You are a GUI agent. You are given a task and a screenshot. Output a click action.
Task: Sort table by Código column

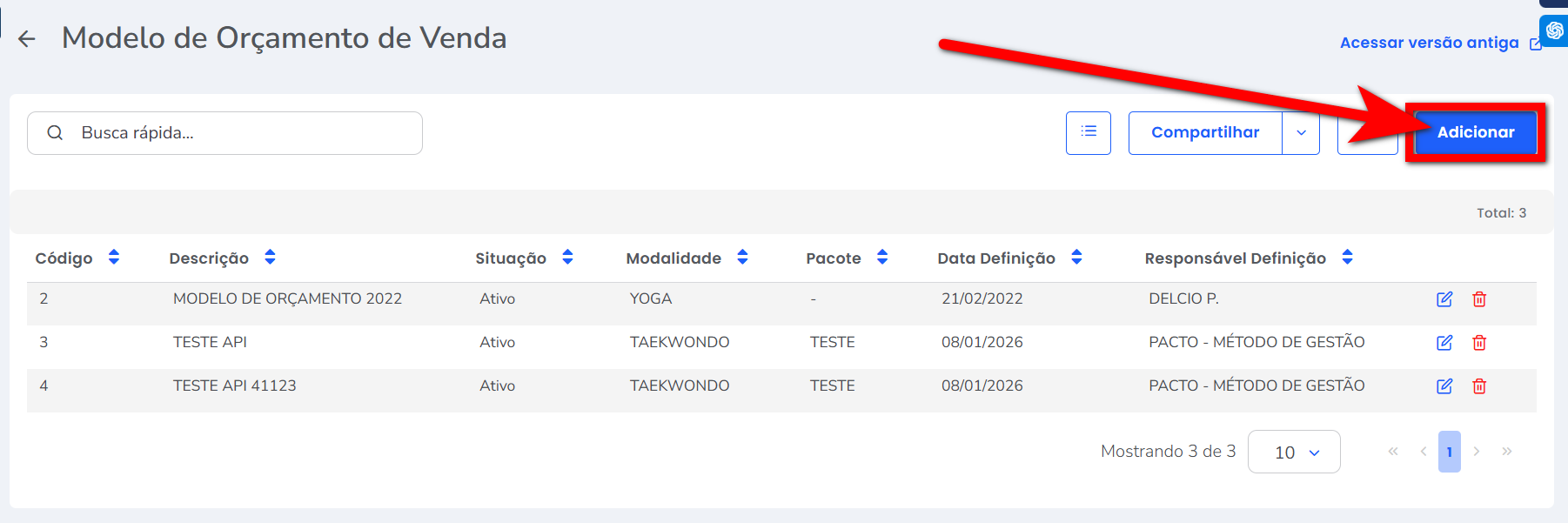tap(113, 258)
